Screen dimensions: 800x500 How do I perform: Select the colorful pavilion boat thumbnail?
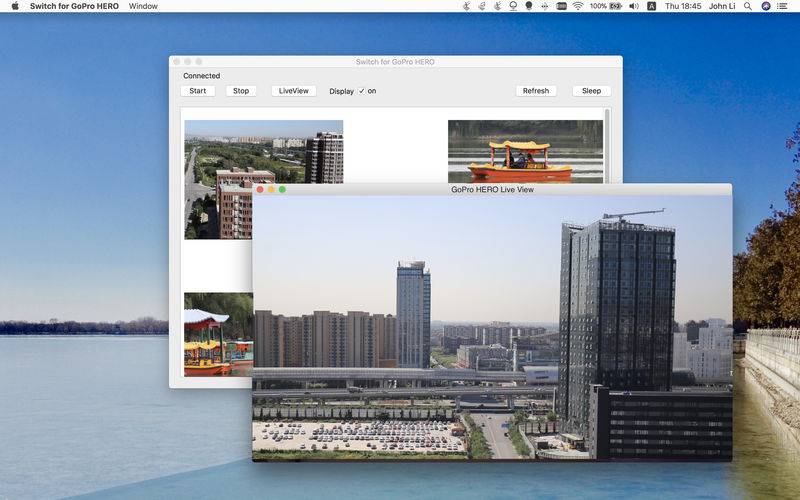click(x=218, y=335)
